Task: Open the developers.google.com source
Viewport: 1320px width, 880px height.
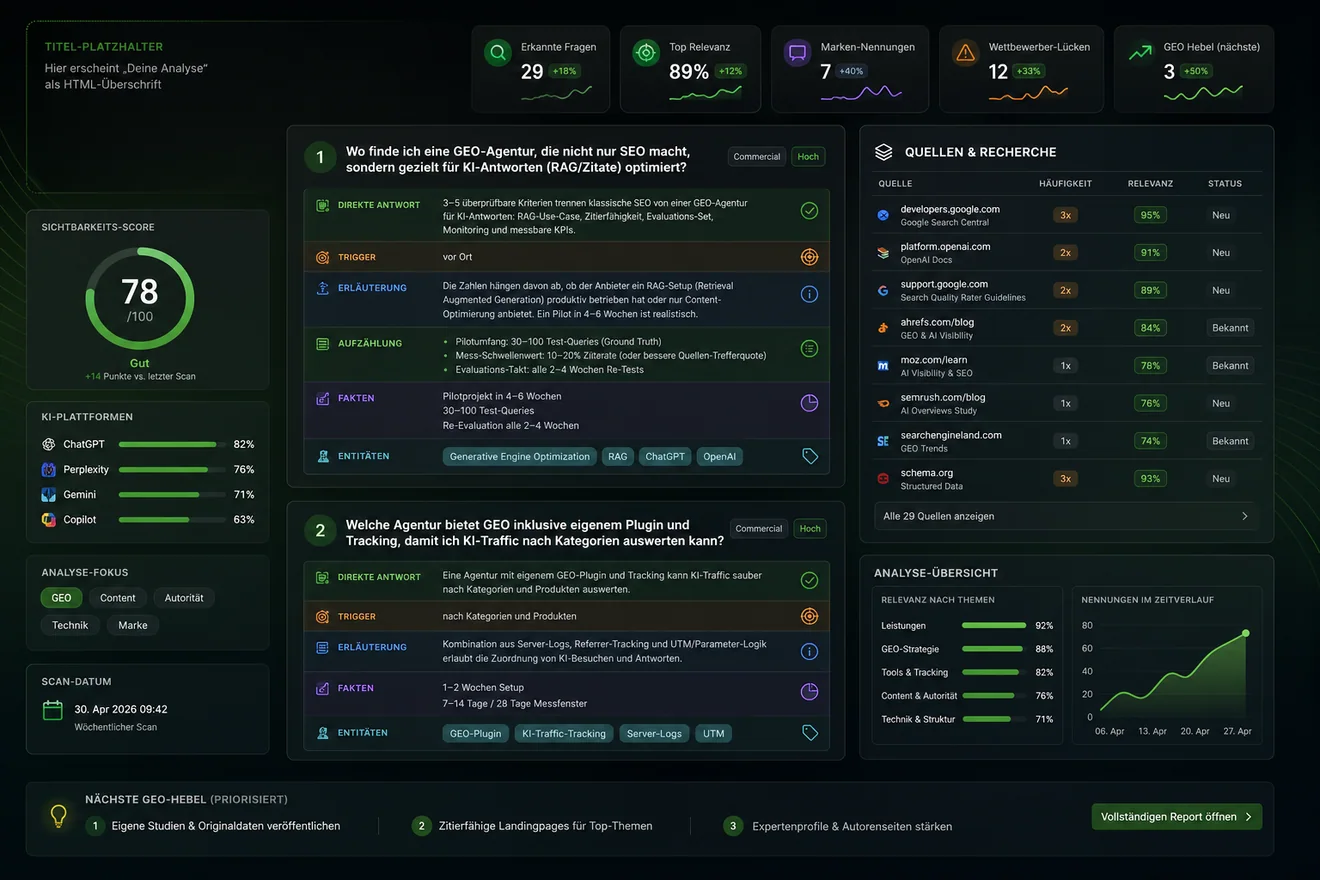Action: click(x=949, y=209)
